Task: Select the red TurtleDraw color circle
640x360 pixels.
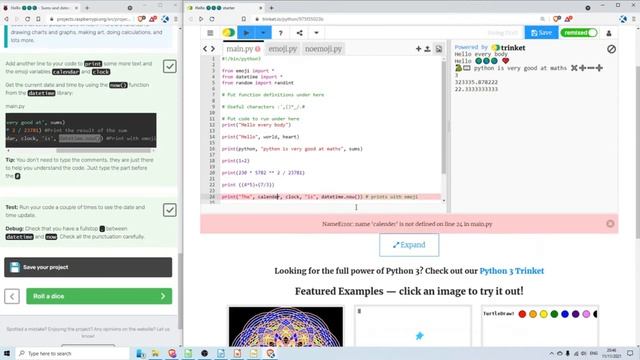Action: pyautogui.click(x=522, y=314)
